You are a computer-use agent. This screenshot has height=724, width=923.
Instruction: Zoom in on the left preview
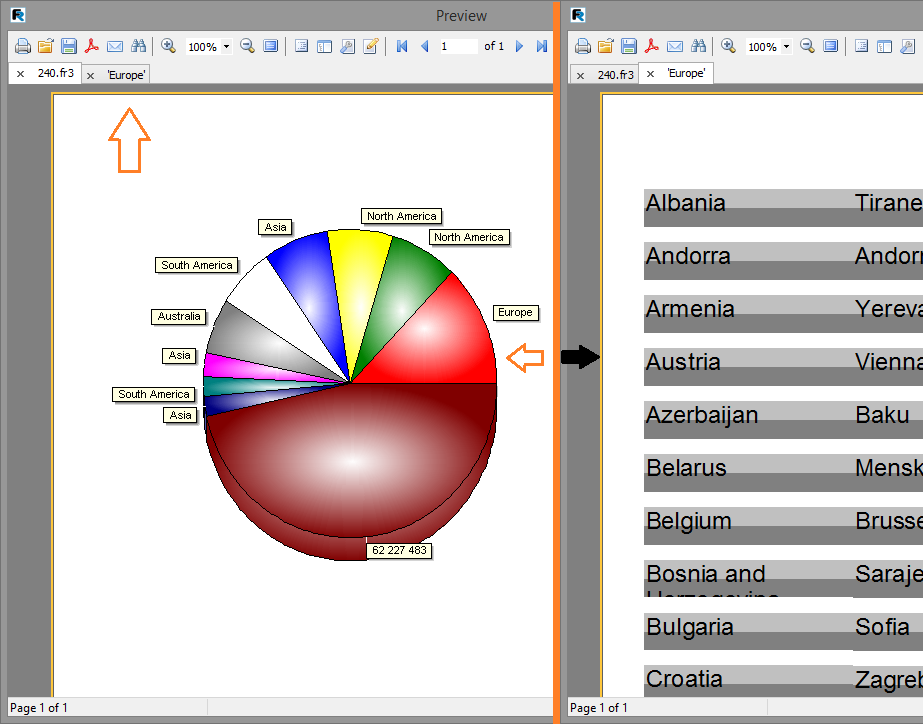point(168,46)
